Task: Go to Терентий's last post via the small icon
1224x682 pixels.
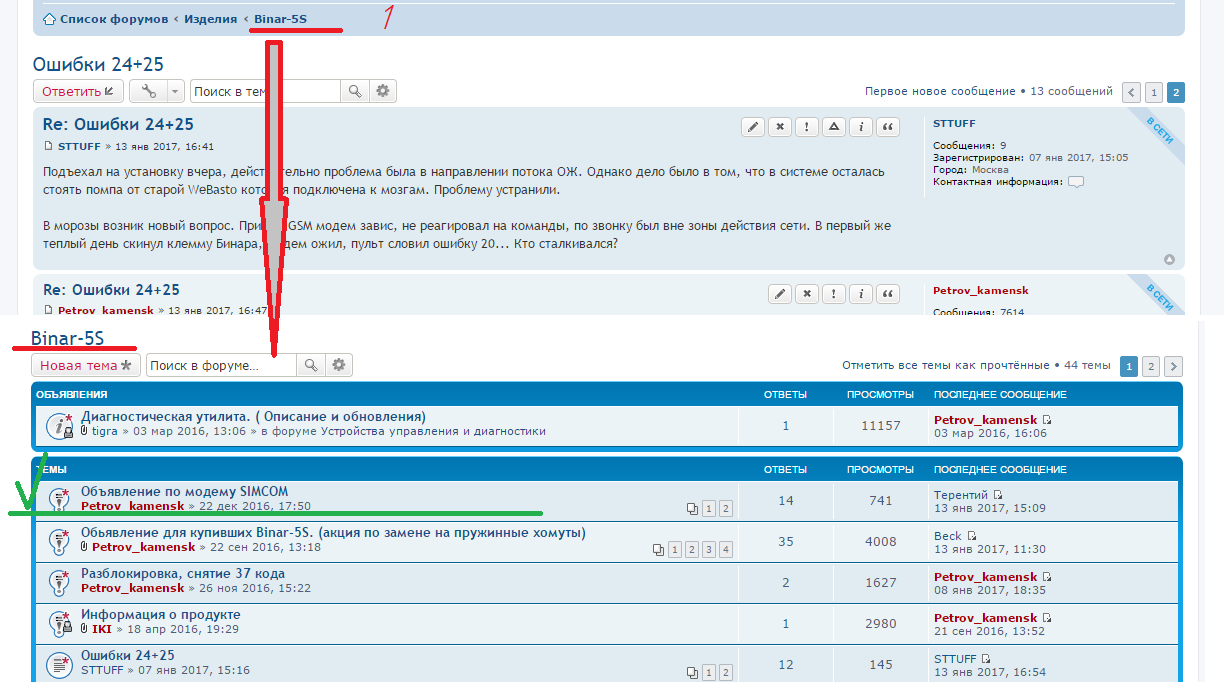Action: click(x=998, y=495)
